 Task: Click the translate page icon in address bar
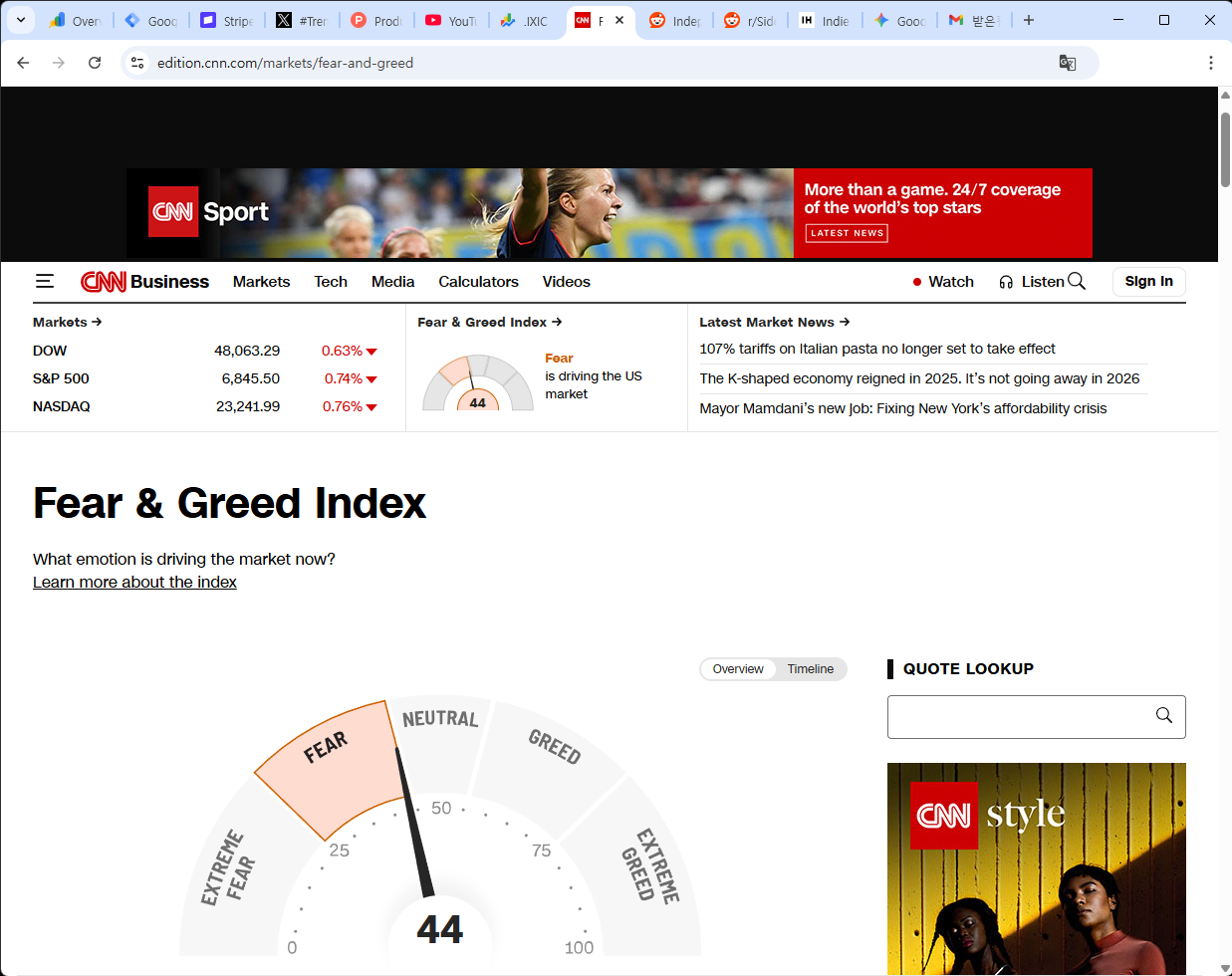(x=1067, y=63)
